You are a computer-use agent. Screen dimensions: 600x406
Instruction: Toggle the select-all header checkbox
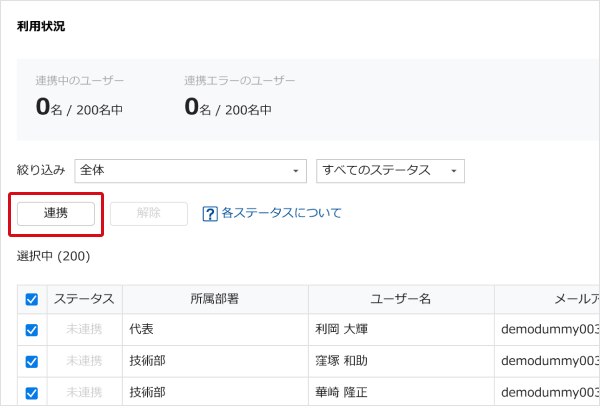(31, 299)
